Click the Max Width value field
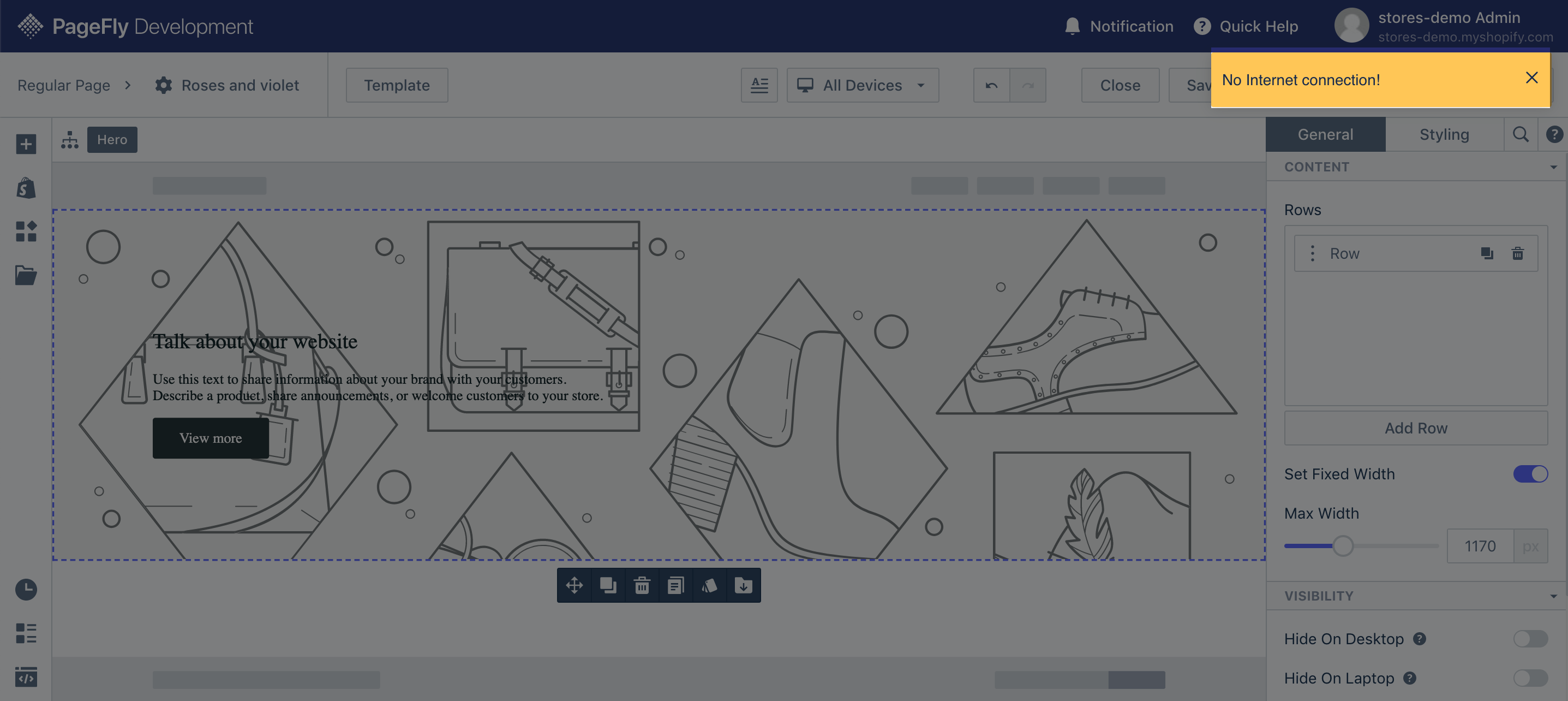The image size is (1568, 701). tap(1480, 546)
